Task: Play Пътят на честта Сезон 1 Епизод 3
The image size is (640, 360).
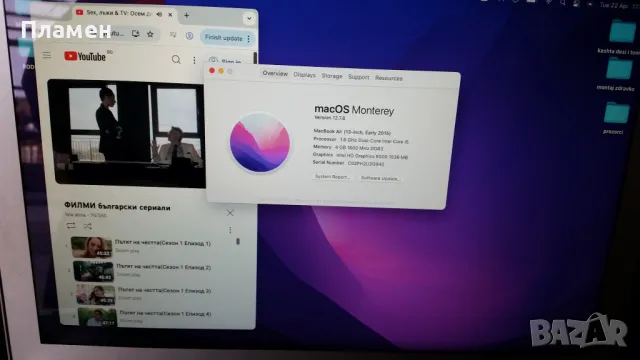Action: 164,291
